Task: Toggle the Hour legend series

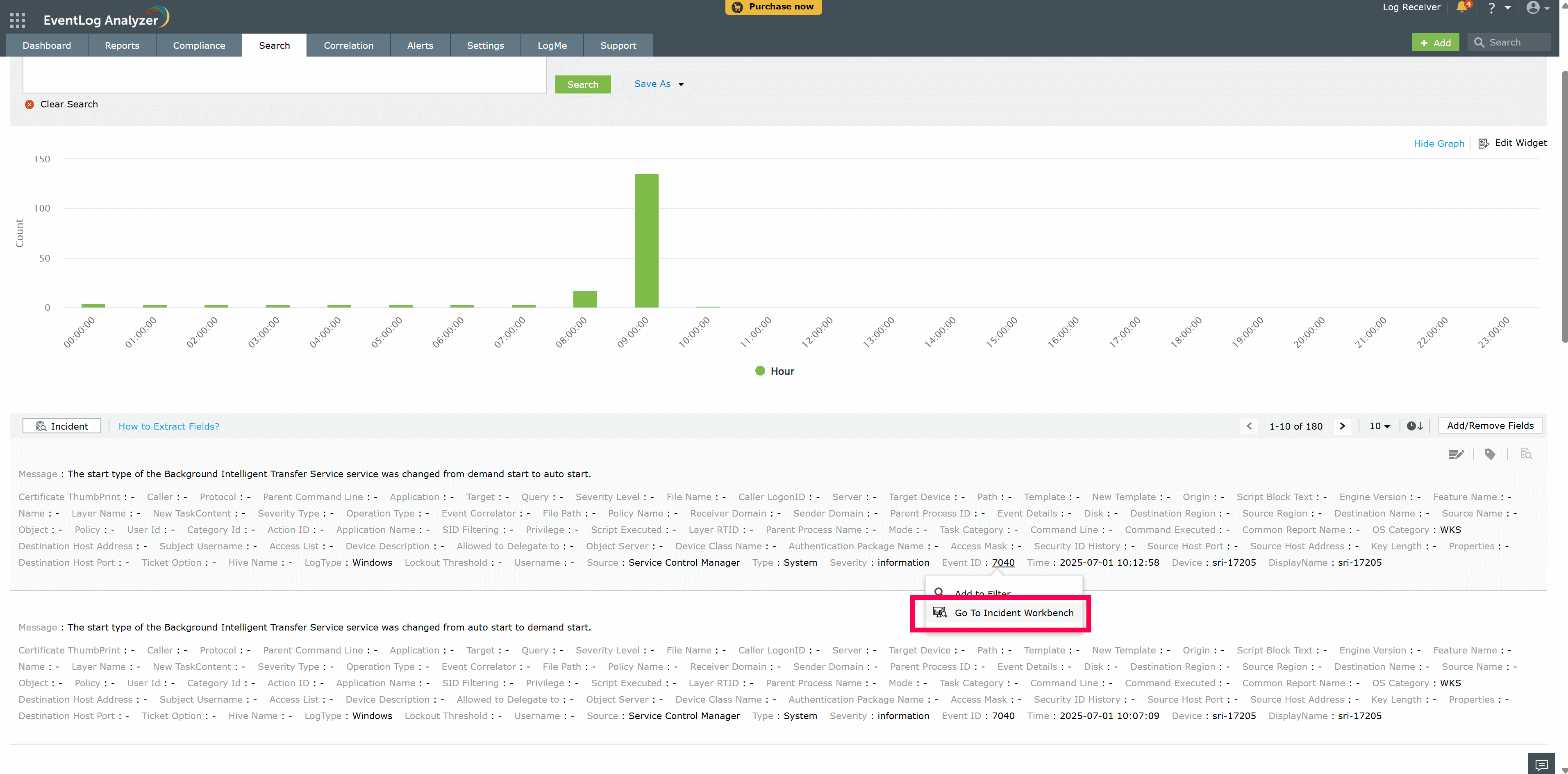Action: 774,371
